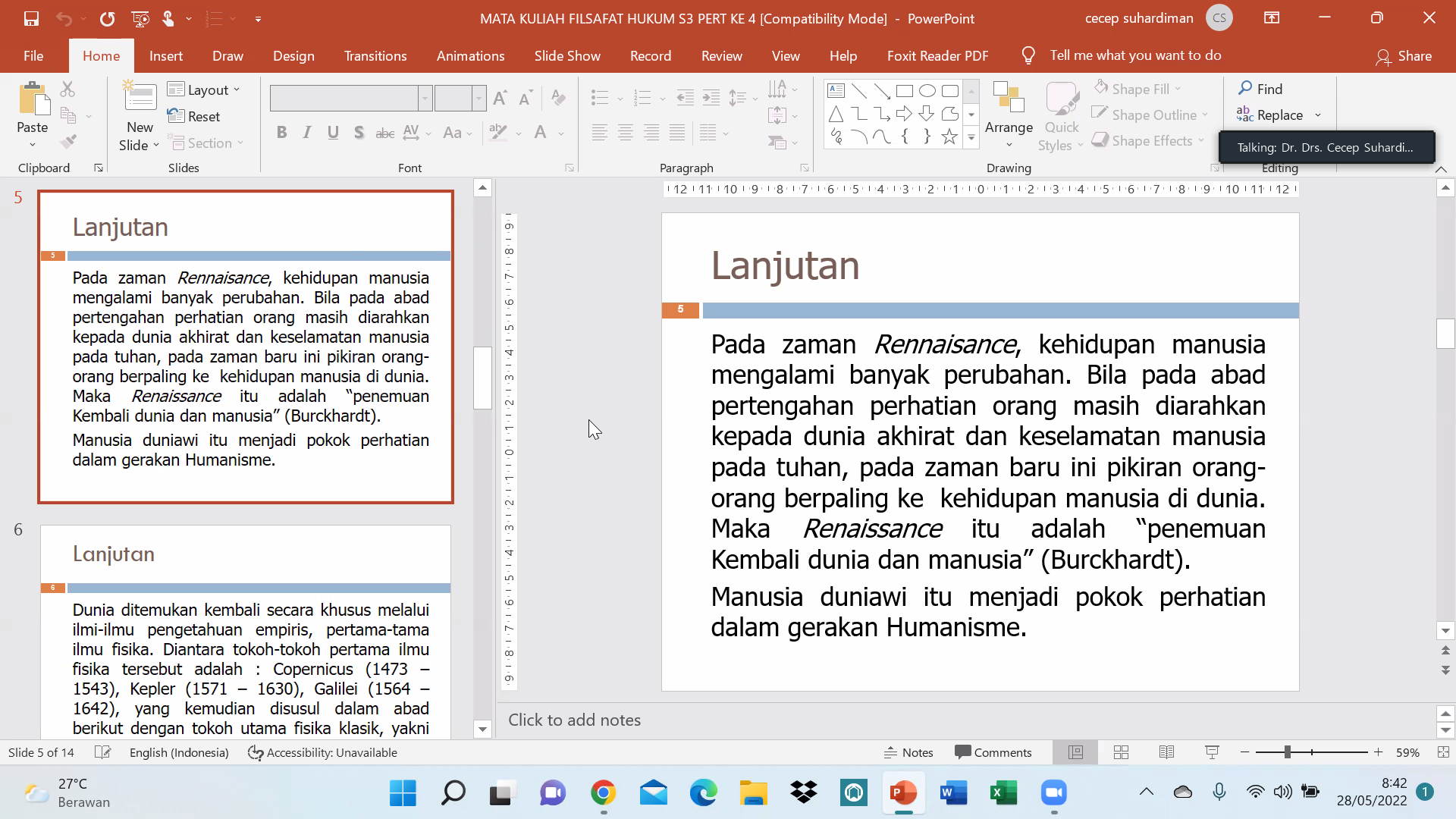The image size is (1456, 819).
Task: Click Align Center paragraph icon
Action: [x=625, y=133]
